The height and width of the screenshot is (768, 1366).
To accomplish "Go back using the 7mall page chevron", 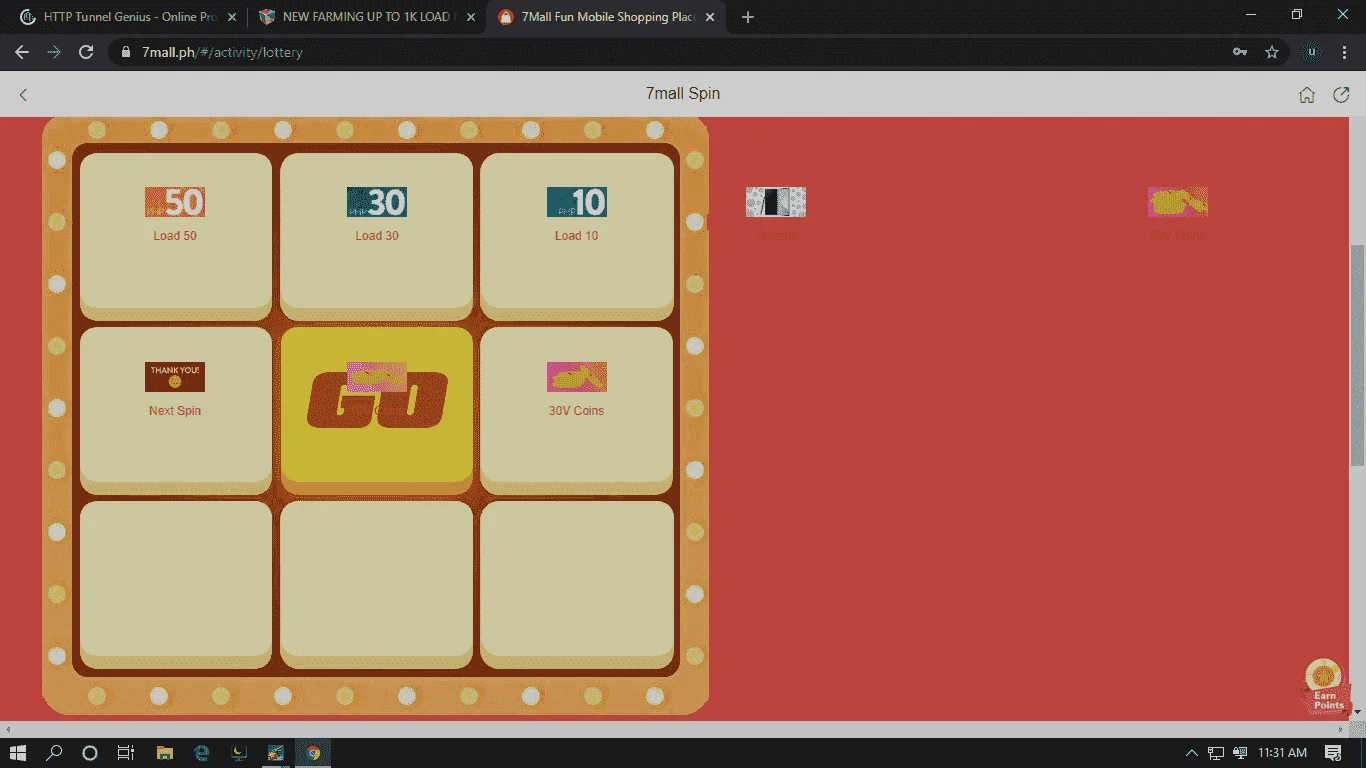I will click(24, 94).
